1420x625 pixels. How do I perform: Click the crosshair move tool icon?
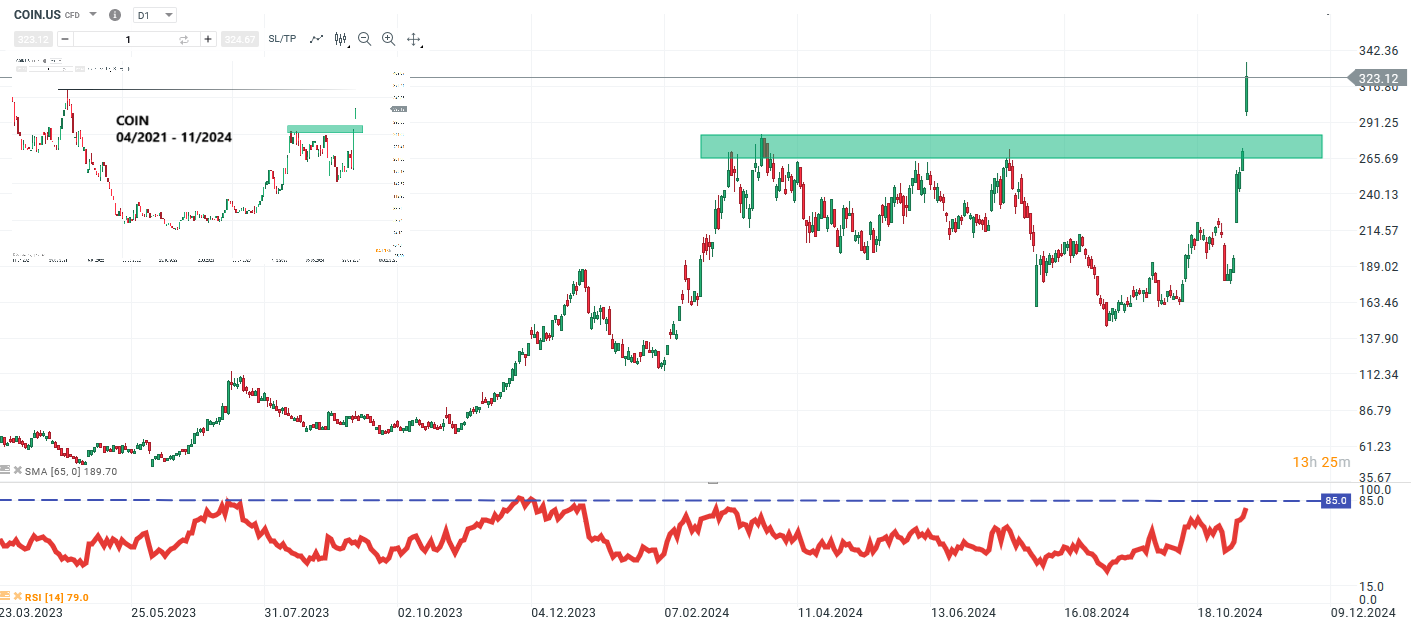pyautogui.click(x=413, y=39)
